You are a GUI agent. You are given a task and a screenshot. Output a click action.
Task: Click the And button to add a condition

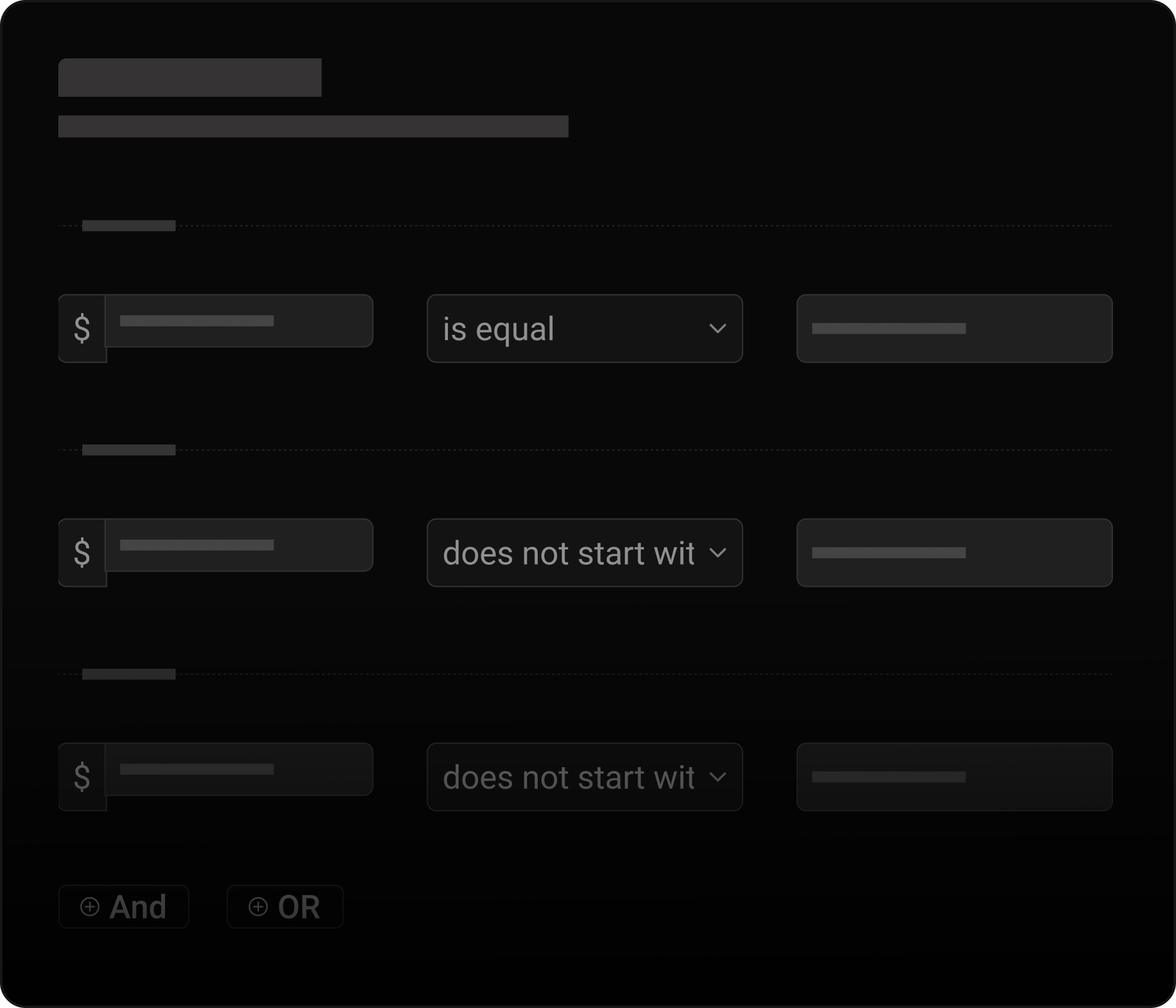124,907
